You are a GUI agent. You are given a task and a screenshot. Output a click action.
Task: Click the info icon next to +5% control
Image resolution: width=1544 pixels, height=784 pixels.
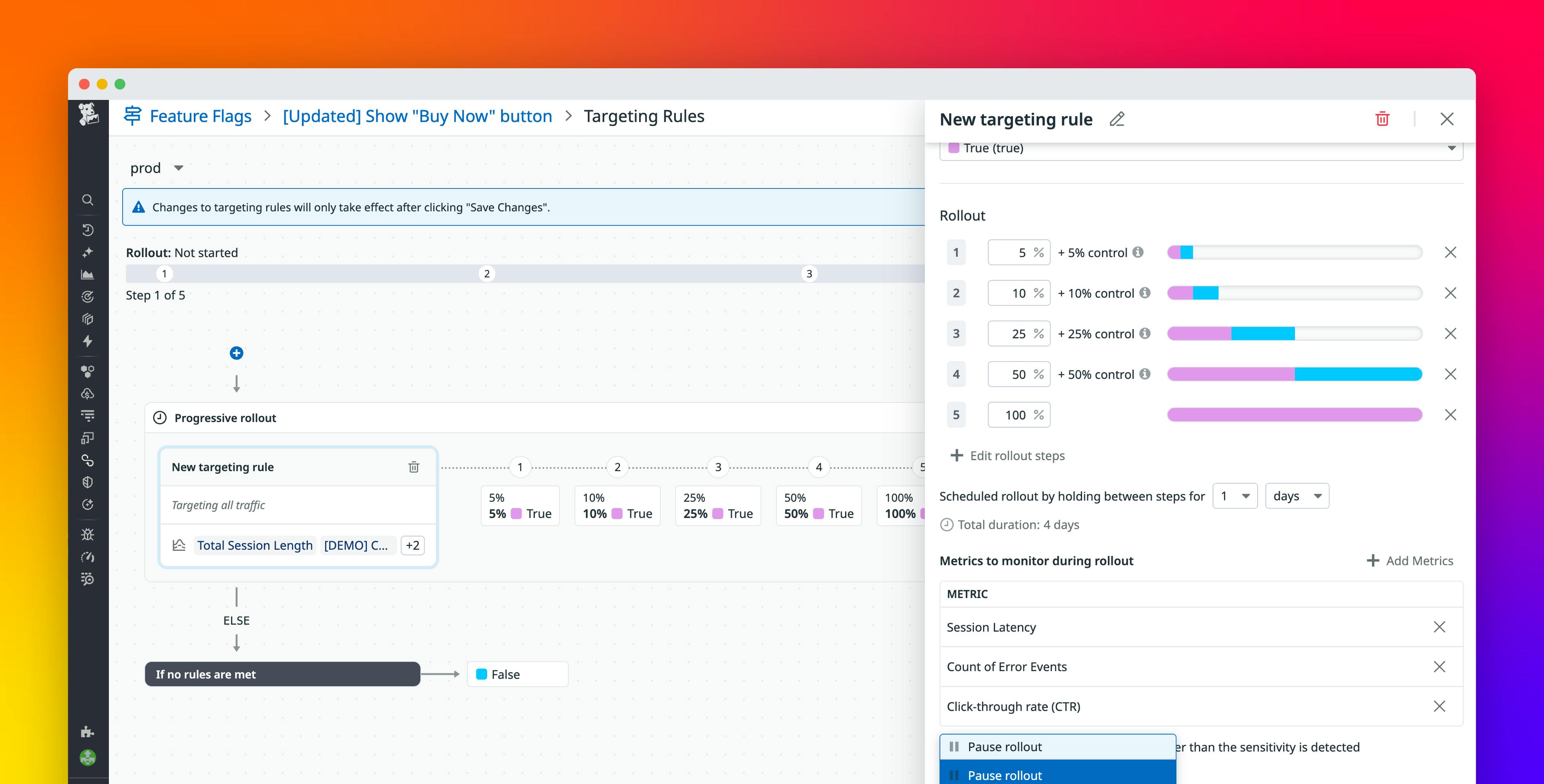1139,252
